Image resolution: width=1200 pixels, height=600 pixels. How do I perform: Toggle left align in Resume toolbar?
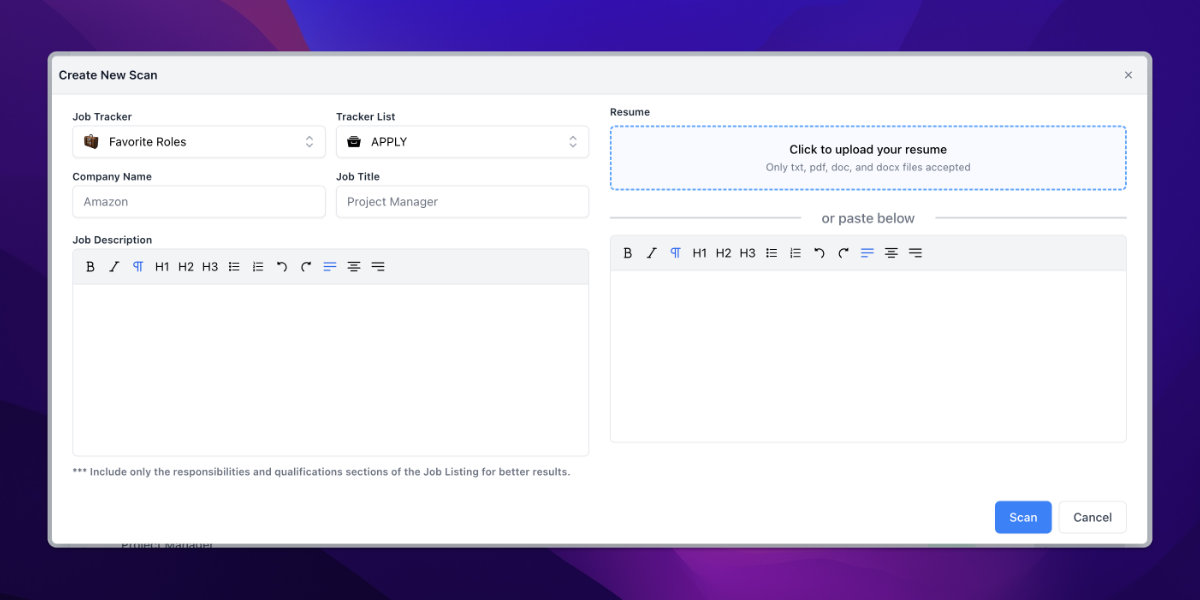click(x=868, y=253)
